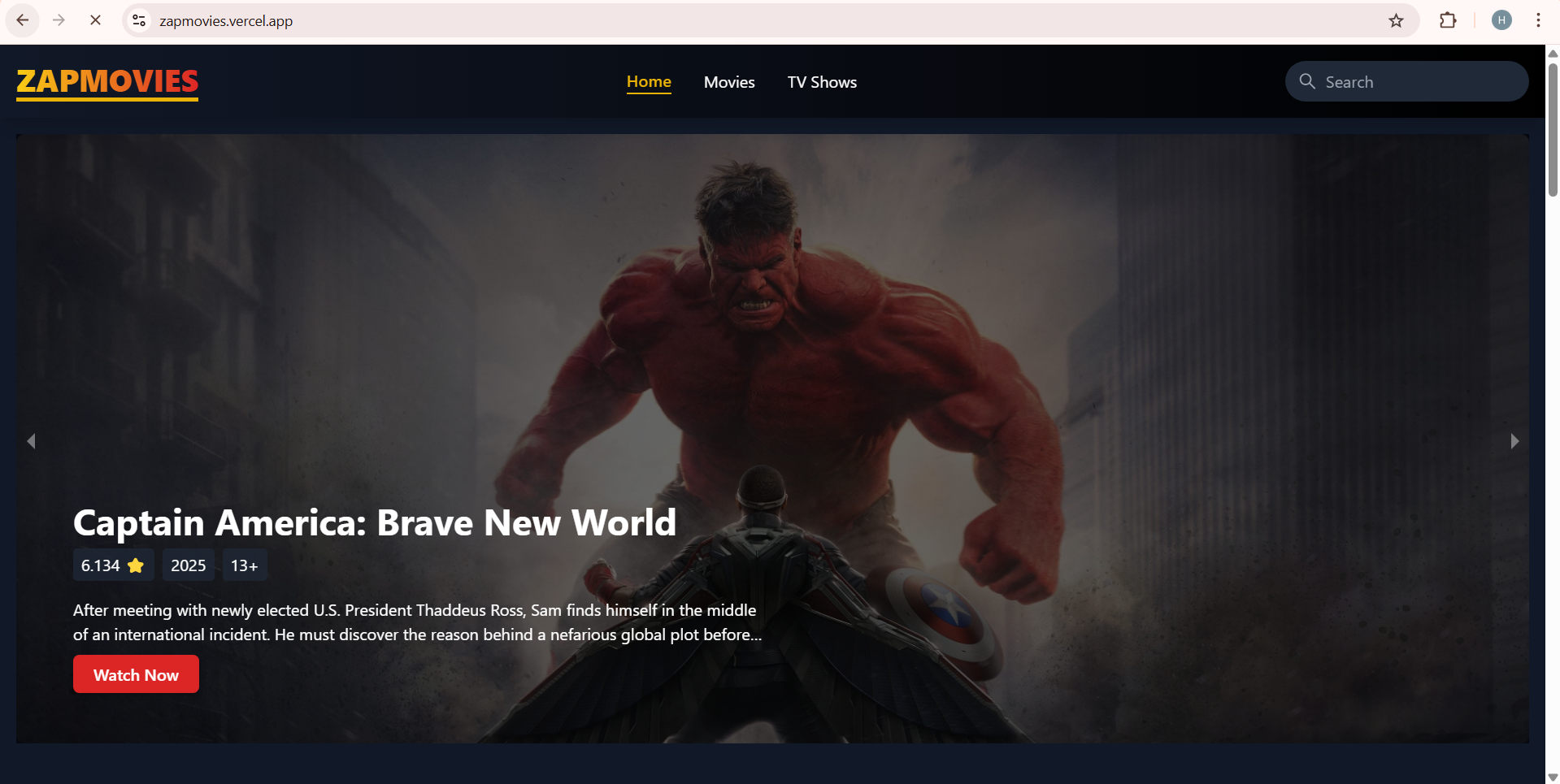Click the ZAPMOVIES logo
Image resolution: width=1560 pixels, height=784 pixels.
[x=107, y=83]
